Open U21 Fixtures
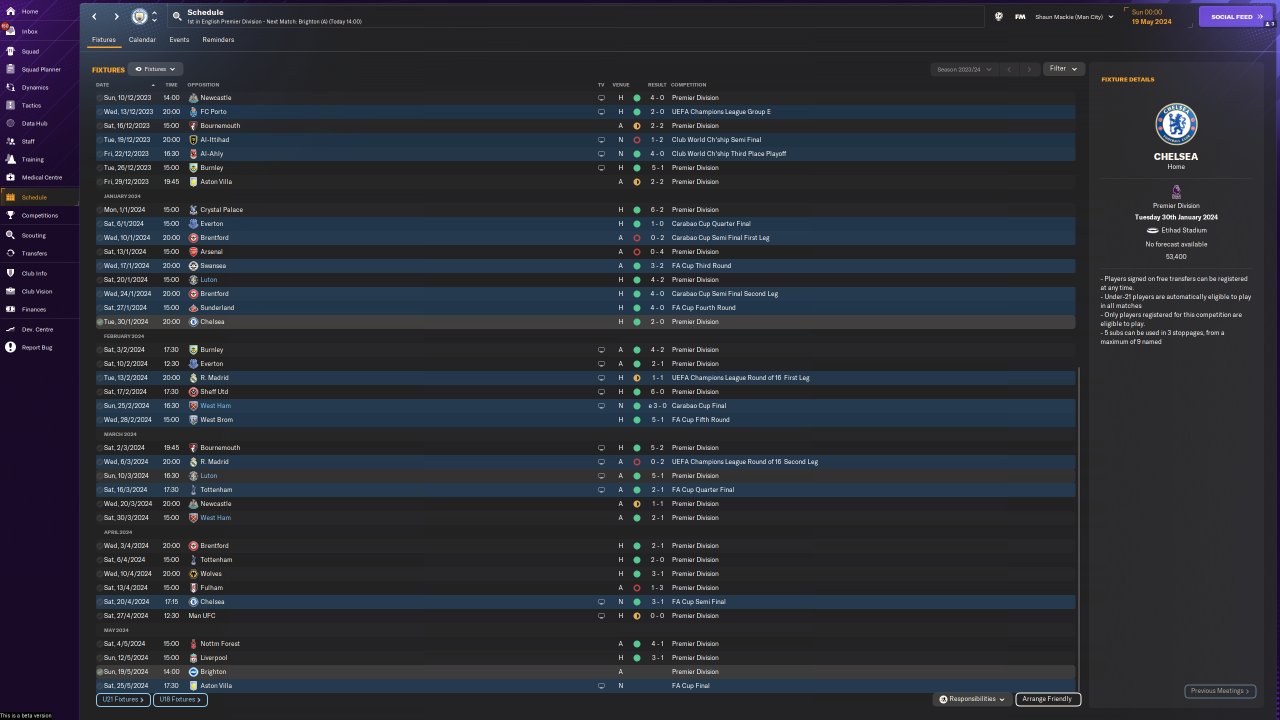1280x720 pixels. click(x=123, y=700)
